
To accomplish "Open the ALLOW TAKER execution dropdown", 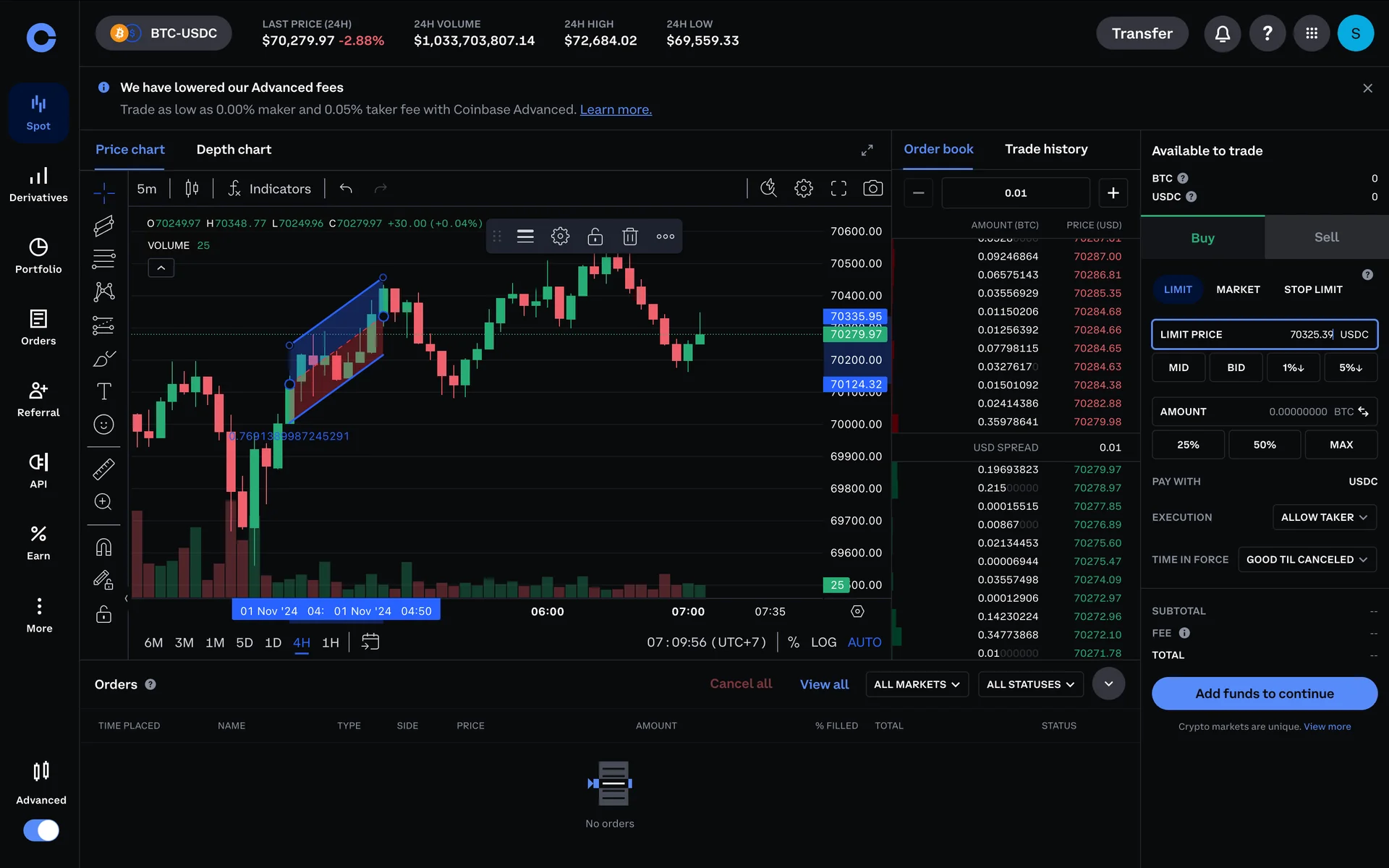I will click(x=1323, y=517).
